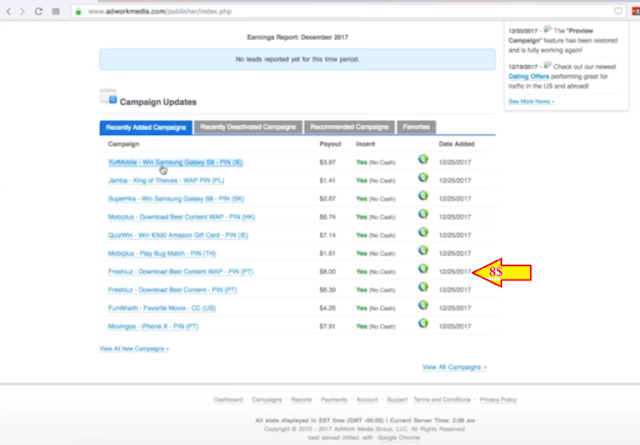
Task: Click the green secure padlock icon
Action: 78,11
